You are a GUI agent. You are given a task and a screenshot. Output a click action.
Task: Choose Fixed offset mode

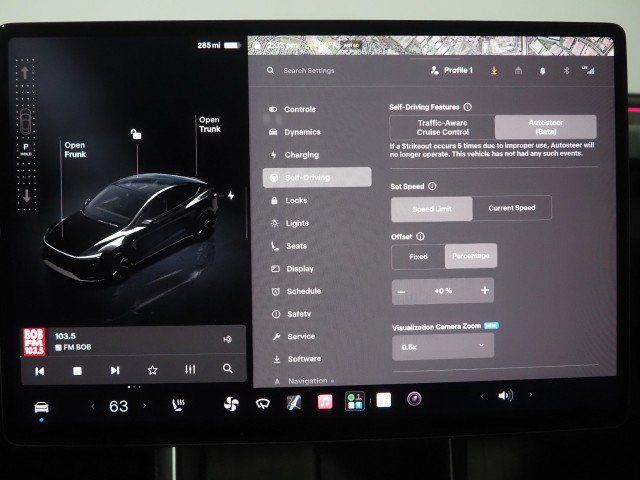(x=418, y=257)
